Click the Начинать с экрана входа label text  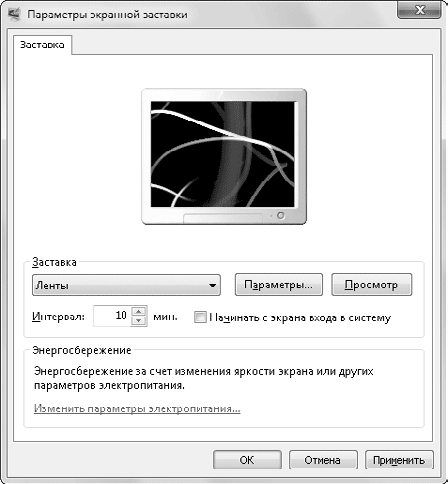pos(300,318)
